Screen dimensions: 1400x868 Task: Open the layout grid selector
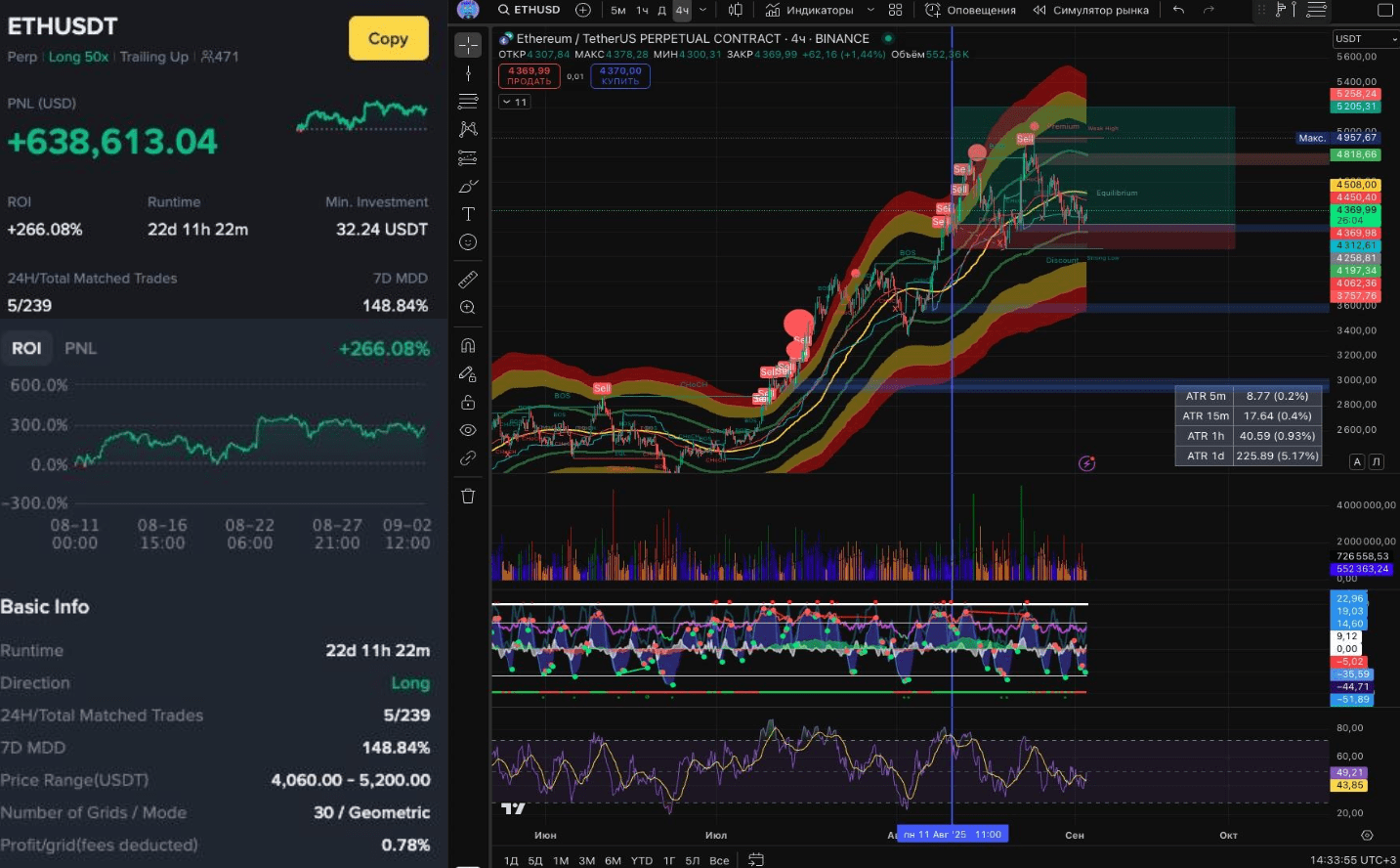[x=895, y=10]
